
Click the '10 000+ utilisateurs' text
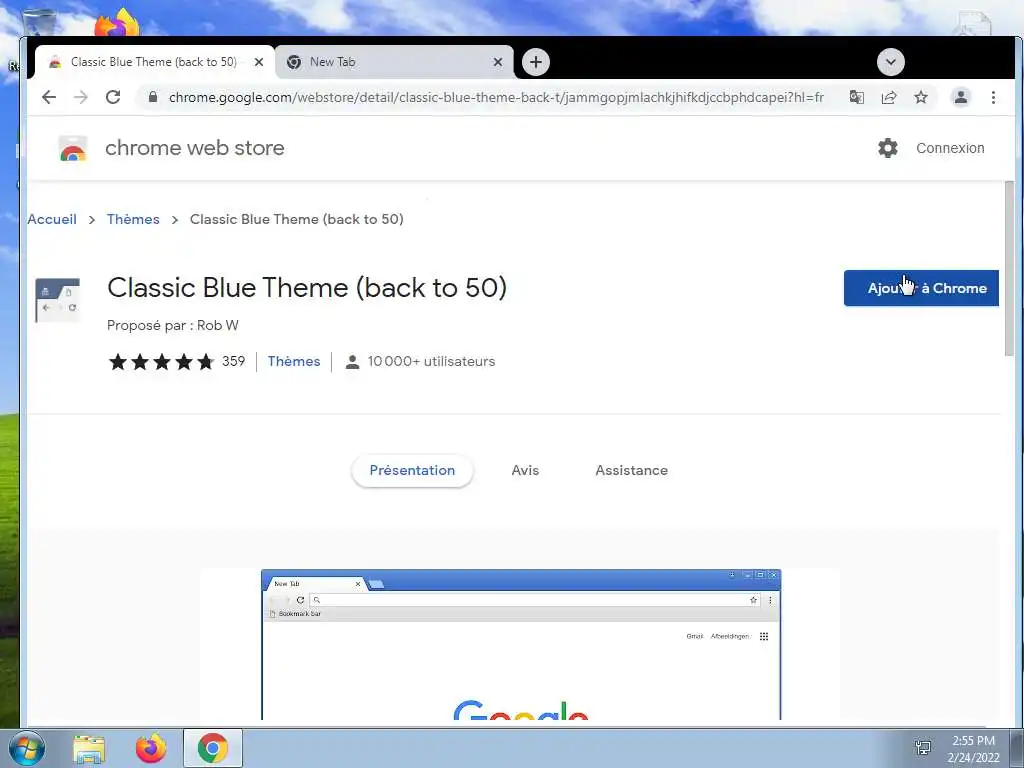[x=431, y=362]
